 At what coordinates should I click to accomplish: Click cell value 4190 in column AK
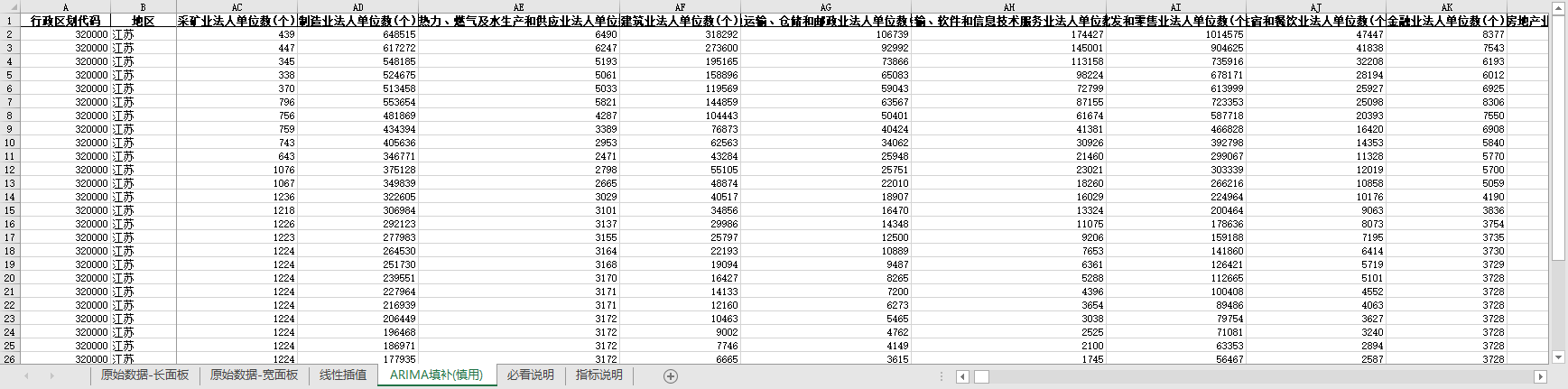coord(1447,197)
